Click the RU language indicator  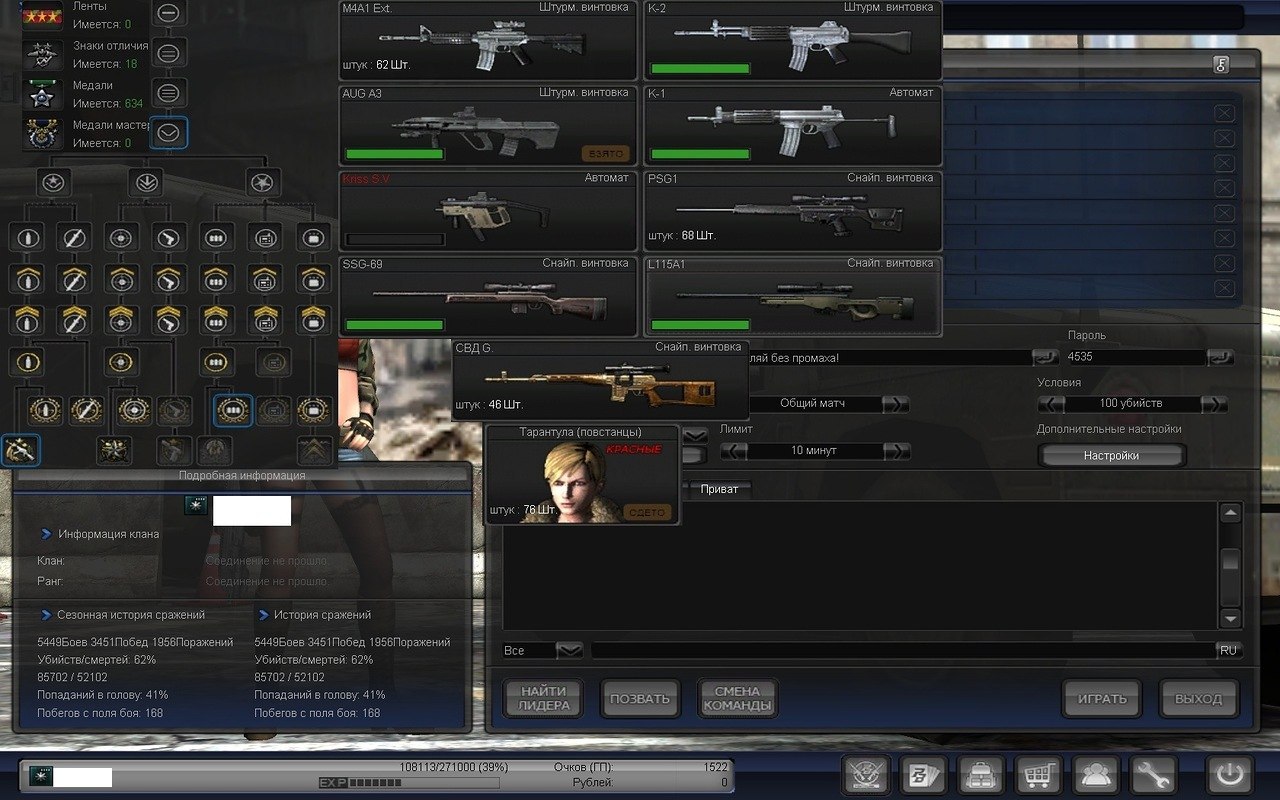click(1228, 650)
